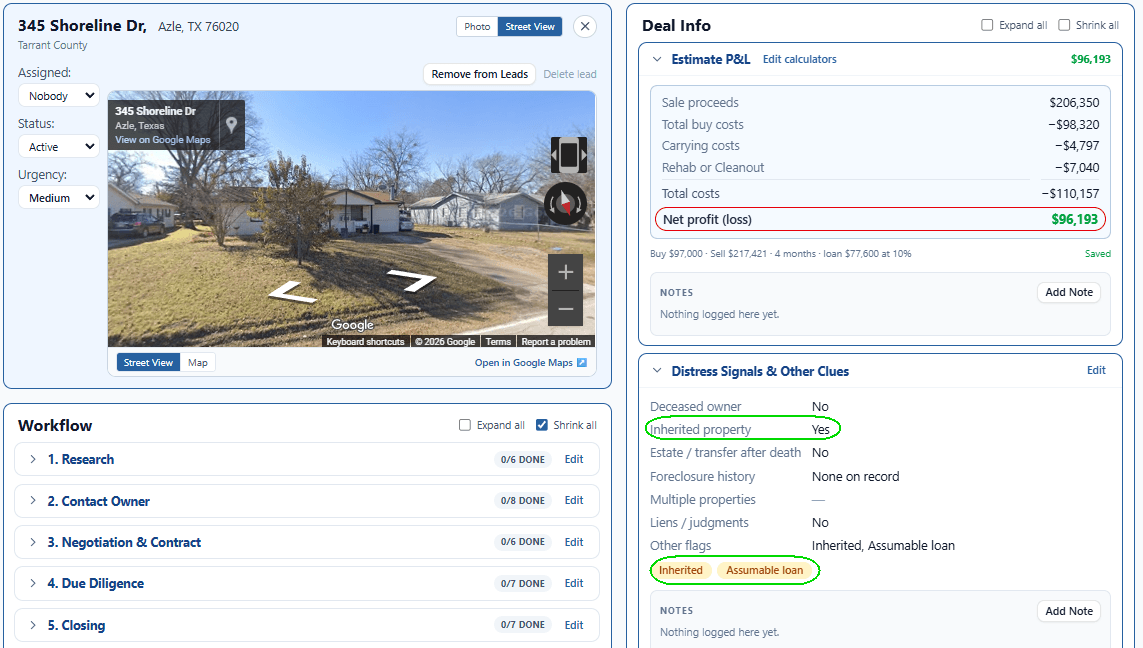Click the Rehab or Cleanout value −$7,040
This screenshot has height=648, width=1143.
tap(1077, 168)
